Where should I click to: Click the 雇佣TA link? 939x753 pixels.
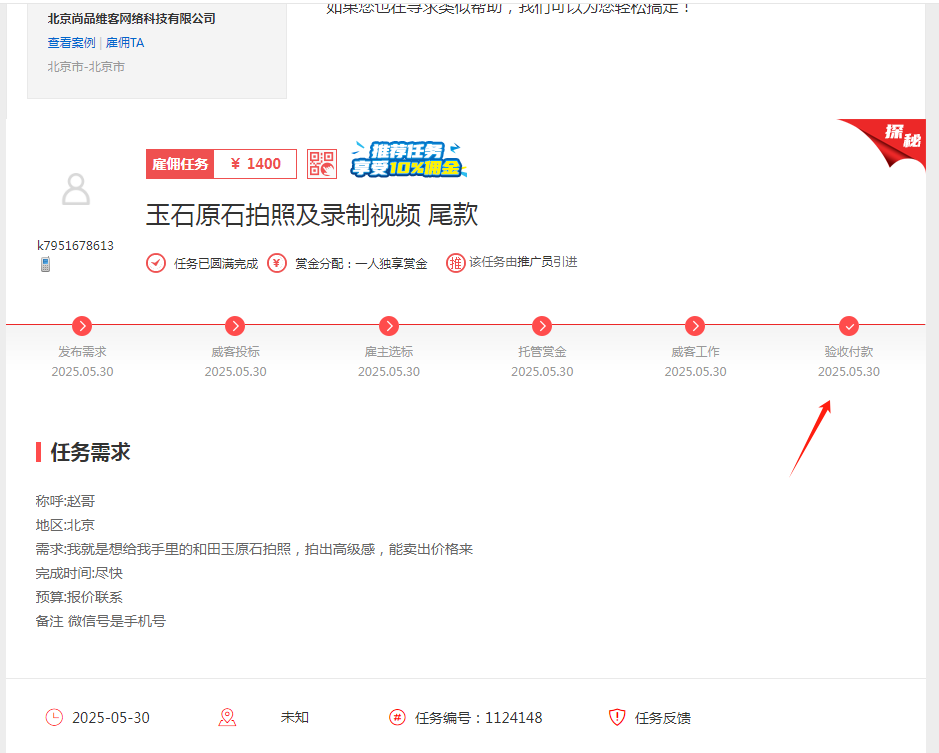coord(125,43)
